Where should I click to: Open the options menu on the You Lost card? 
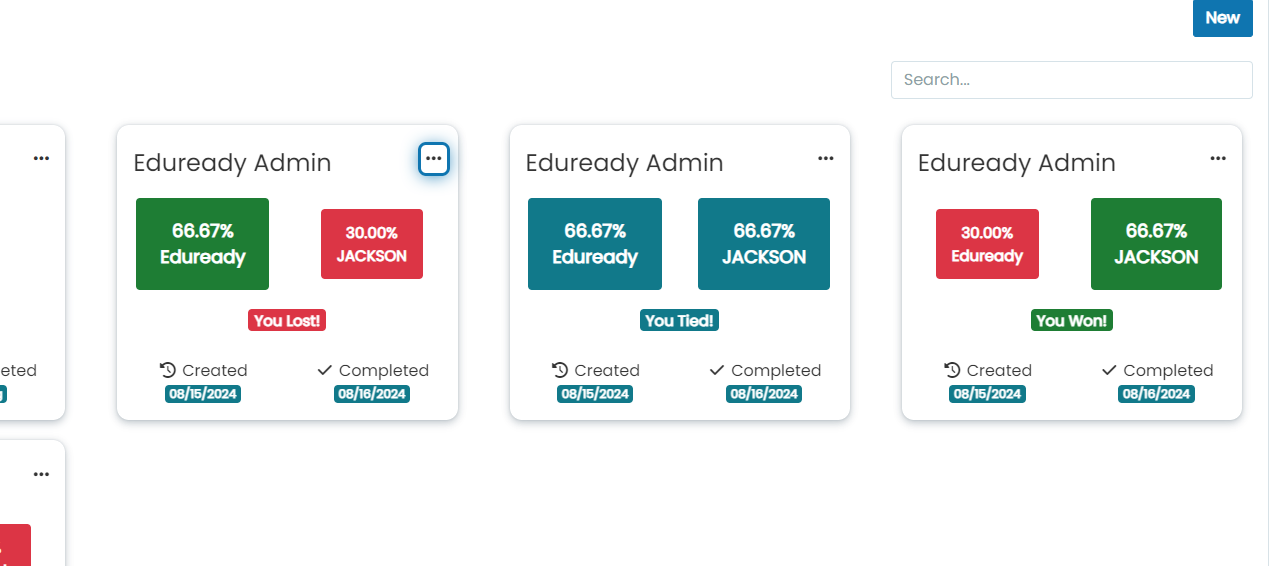point(433,159)
